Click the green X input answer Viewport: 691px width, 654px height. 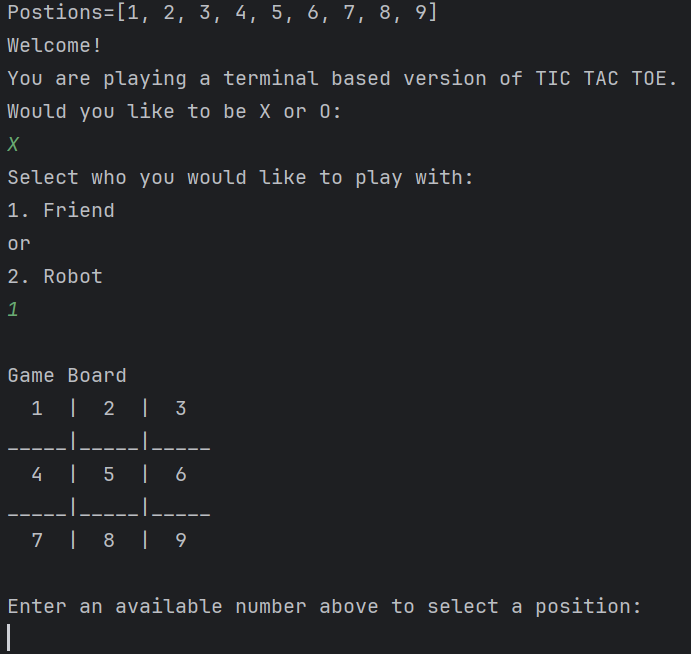pyautogui.click(x=13, y=145)
